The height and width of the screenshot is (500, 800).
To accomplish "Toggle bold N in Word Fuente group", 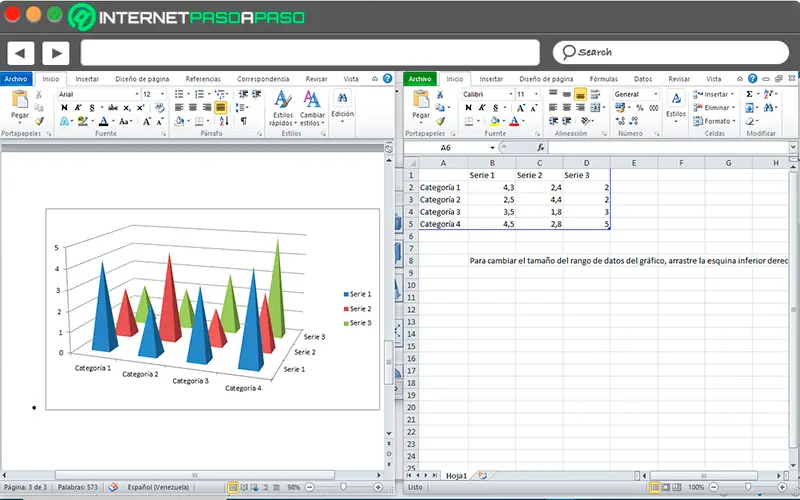I will pyautogui.click(x=64, y=108).
